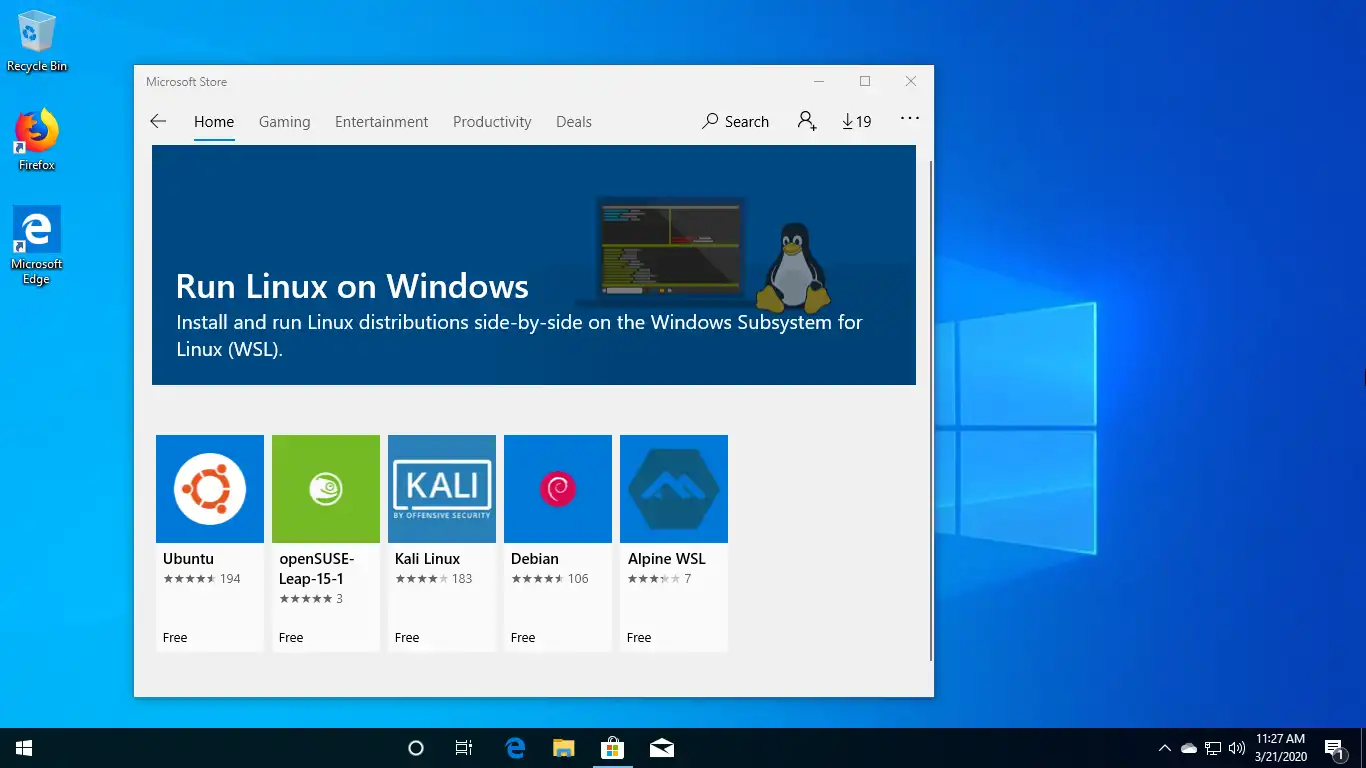Click the OneDrive cloud tray icon
1366x768 pixels.
1189,748
